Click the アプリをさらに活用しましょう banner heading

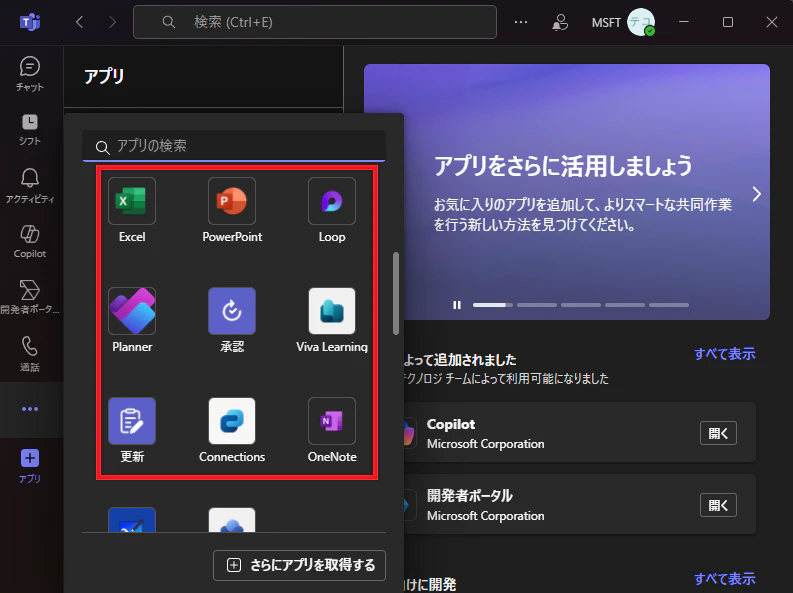tap(563, 166)
